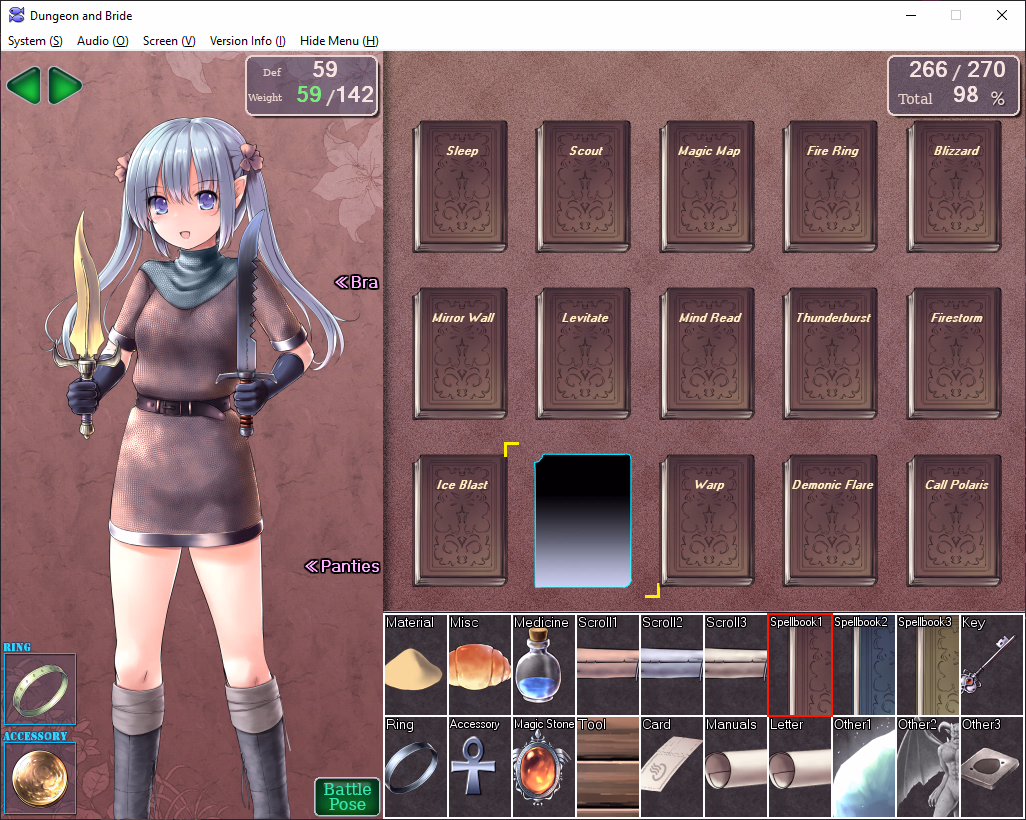Toggle the Battle Pose button

tap(347, 797)
